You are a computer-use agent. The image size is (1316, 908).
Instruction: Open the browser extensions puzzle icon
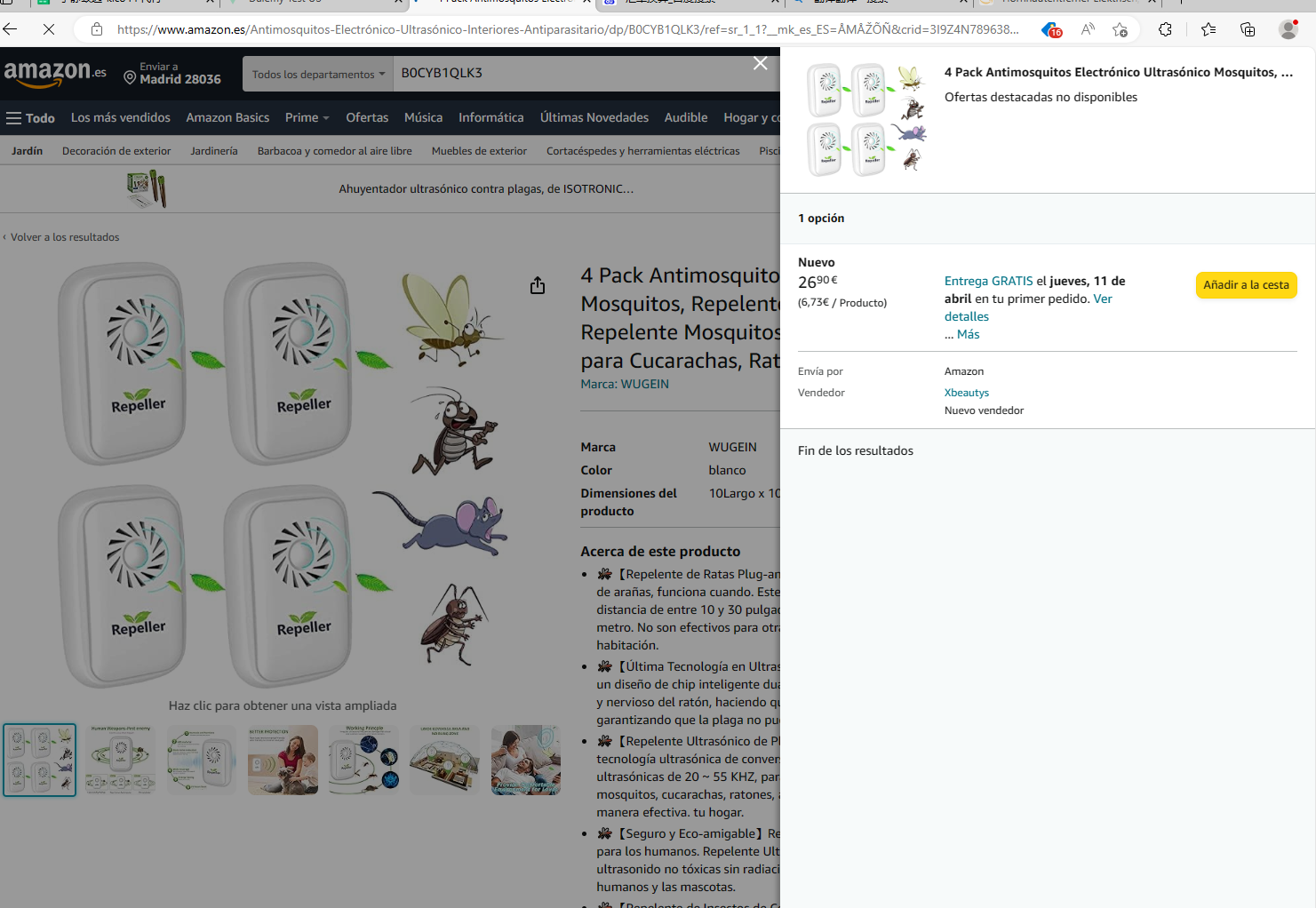[1165, 29]
